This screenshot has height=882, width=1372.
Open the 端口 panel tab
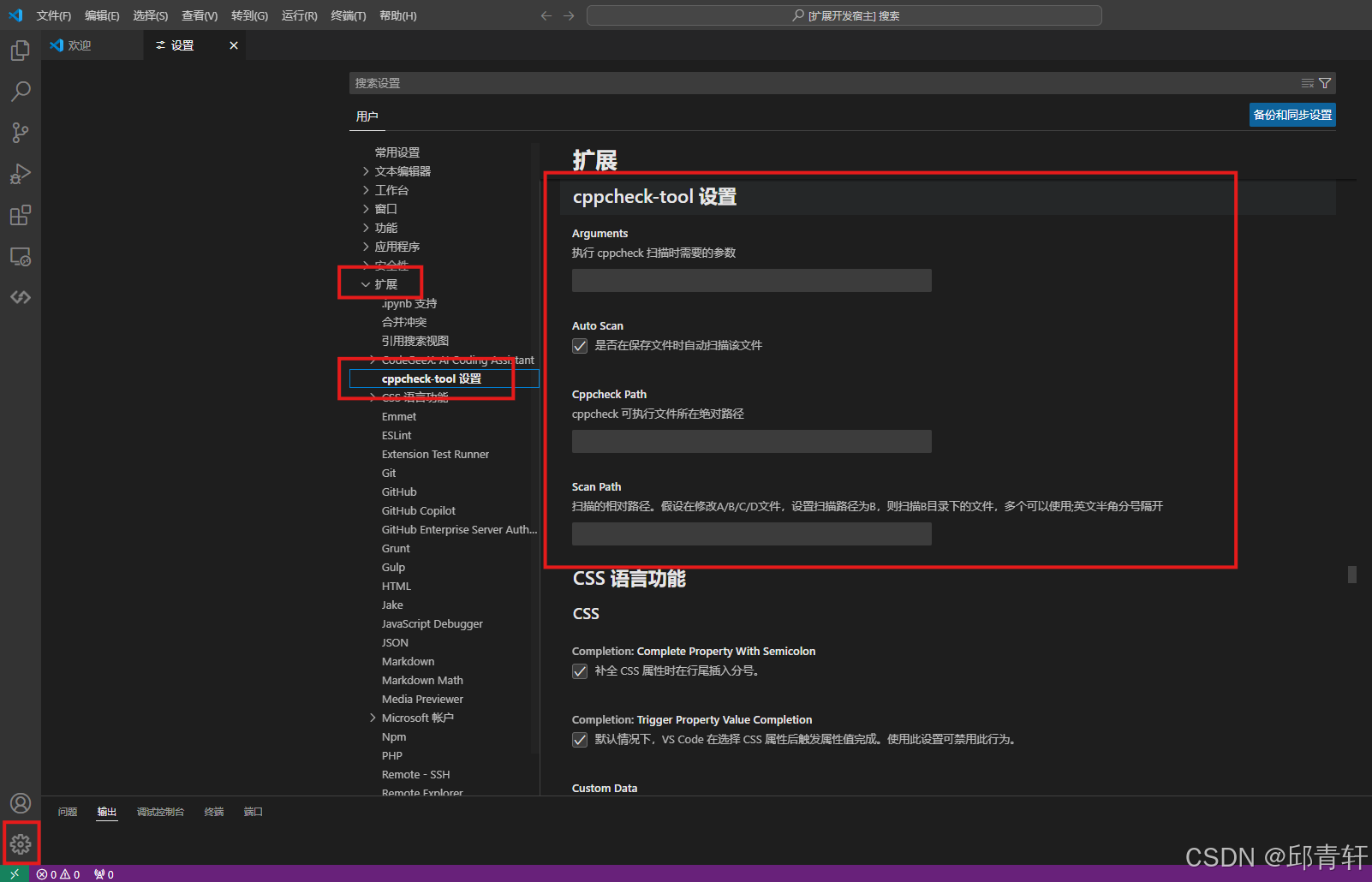253,812
